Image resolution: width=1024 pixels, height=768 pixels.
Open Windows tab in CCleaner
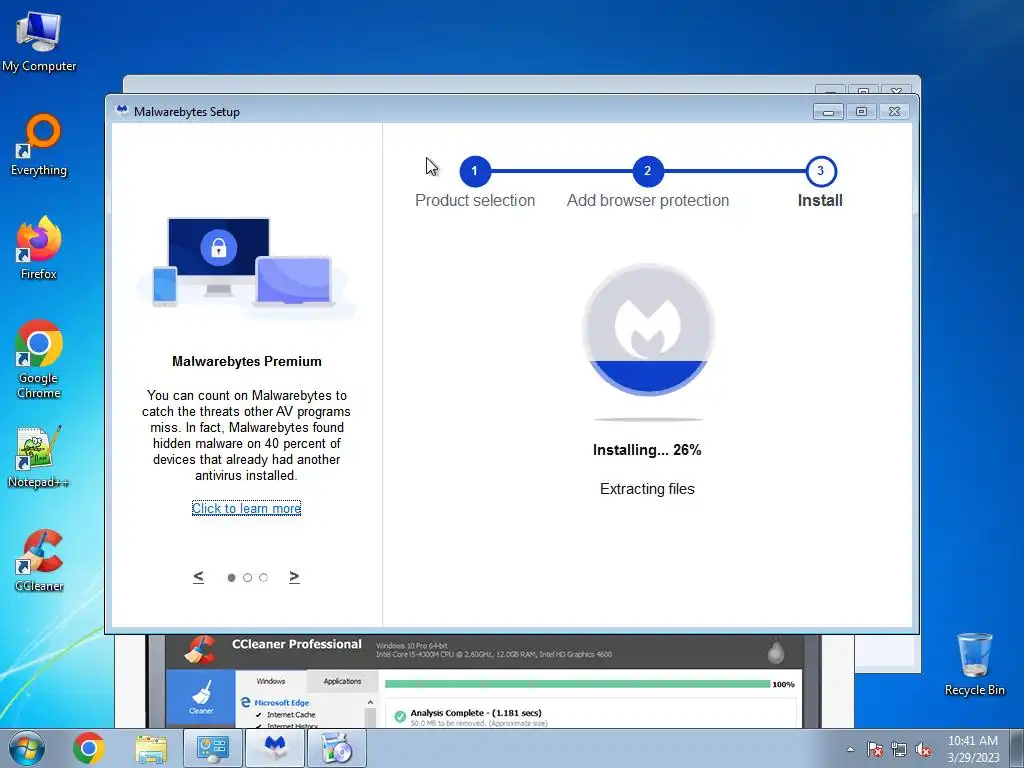270,681
